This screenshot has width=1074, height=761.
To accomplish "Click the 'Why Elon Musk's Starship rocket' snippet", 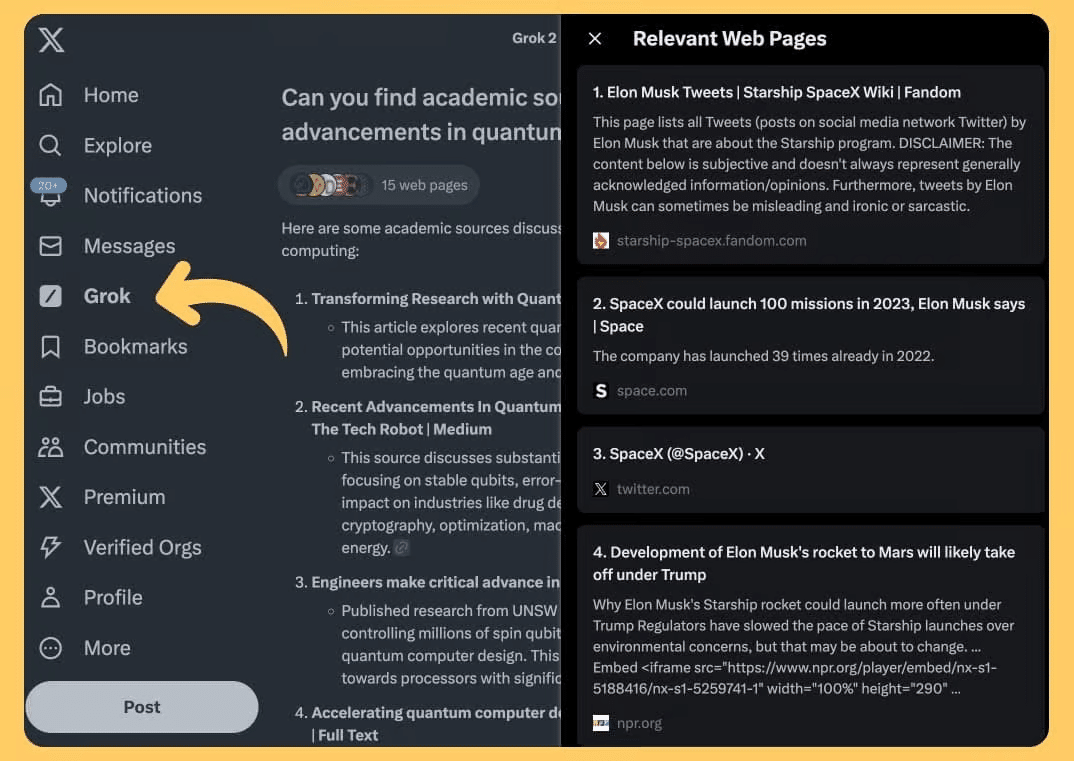I will coord(803,647).
